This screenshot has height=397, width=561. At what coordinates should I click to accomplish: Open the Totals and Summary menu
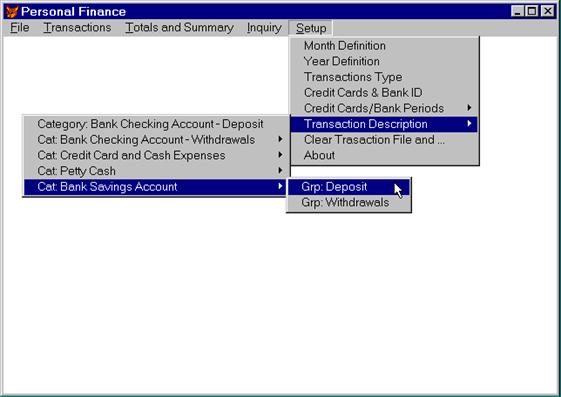pos(179,28)
